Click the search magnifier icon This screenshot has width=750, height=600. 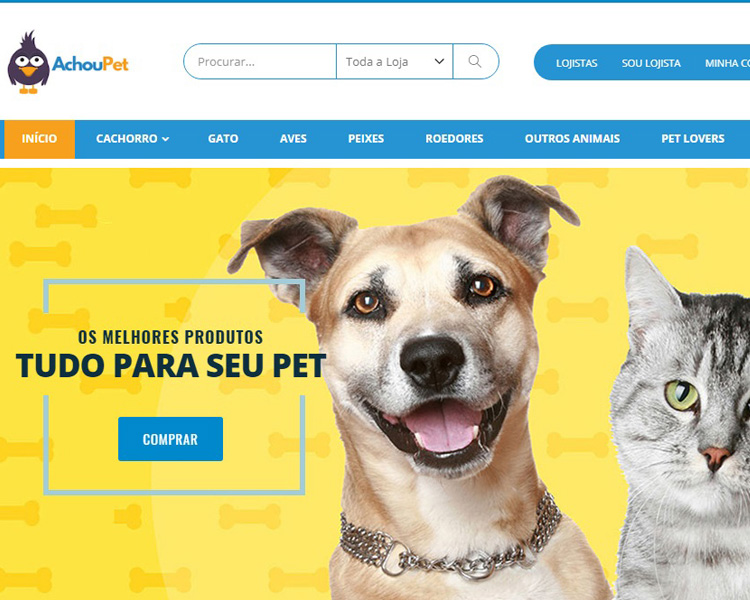point(475,61)
